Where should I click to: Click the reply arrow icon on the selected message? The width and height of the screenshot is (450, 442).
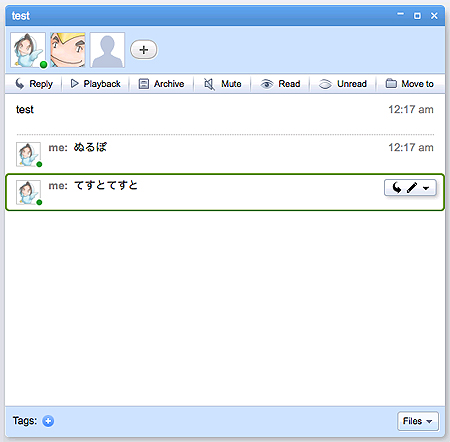[396, 188]
